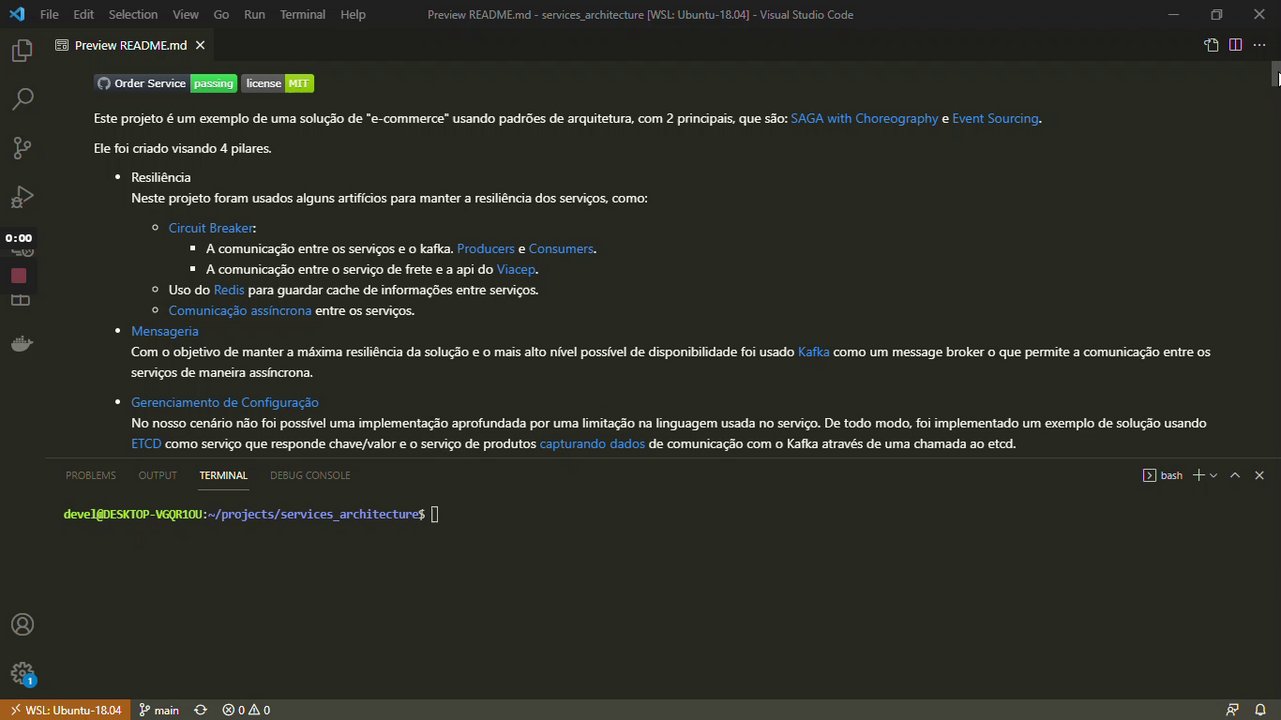Open the Edit menu
Screen dimensions: 1281x720
(x=84, y=14)
